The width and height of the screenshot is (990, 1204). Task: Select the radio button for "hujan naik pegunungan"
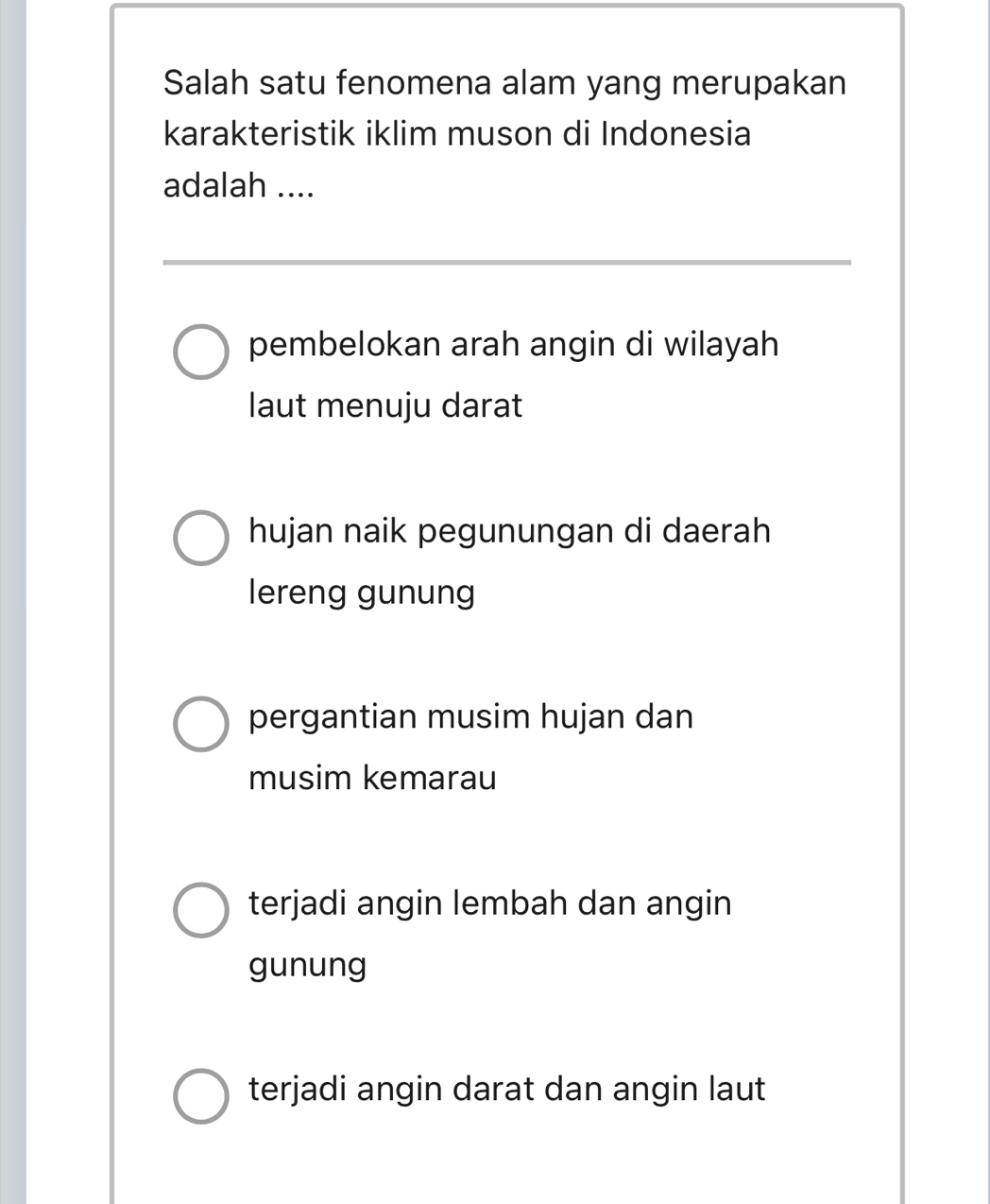(201, 539)
